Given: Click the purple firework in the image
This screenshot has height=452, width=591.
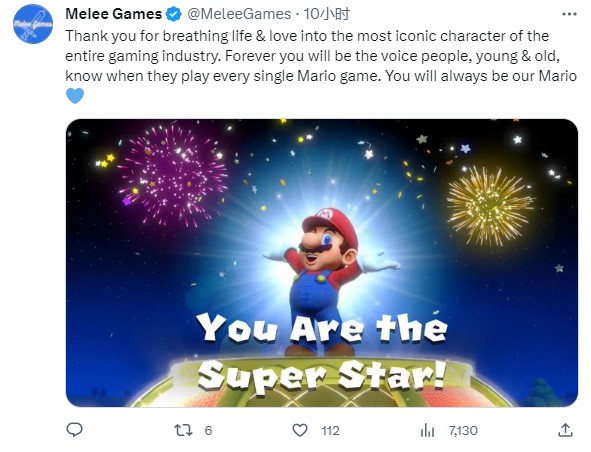Looking at the screenshot, I should point(172,176).
